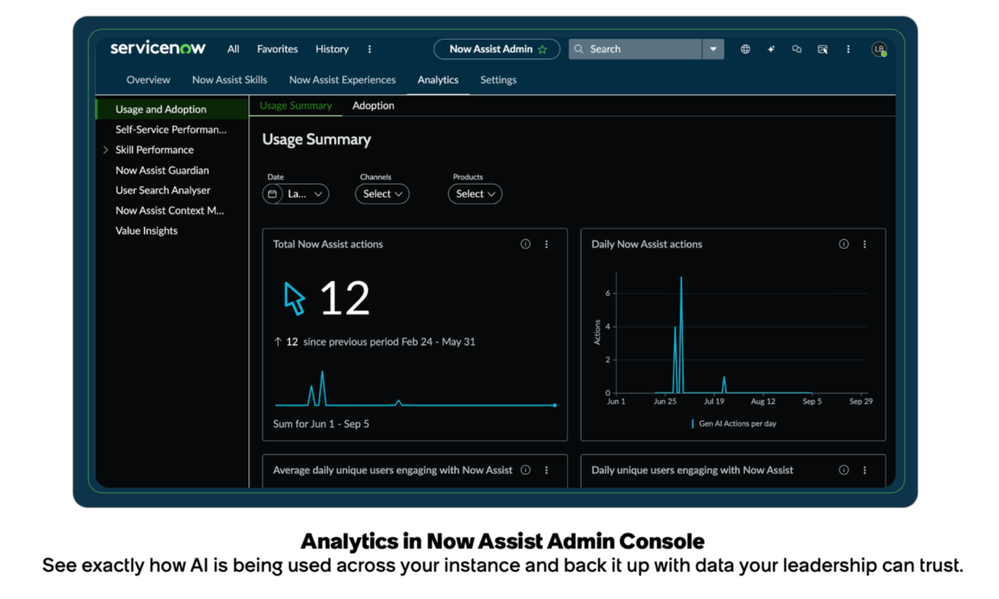Expand the Skill Performance sidebar section
Image resolution: width=999 pixels, height=599 pixels.
pyautogui.click(x=107, y=149)
